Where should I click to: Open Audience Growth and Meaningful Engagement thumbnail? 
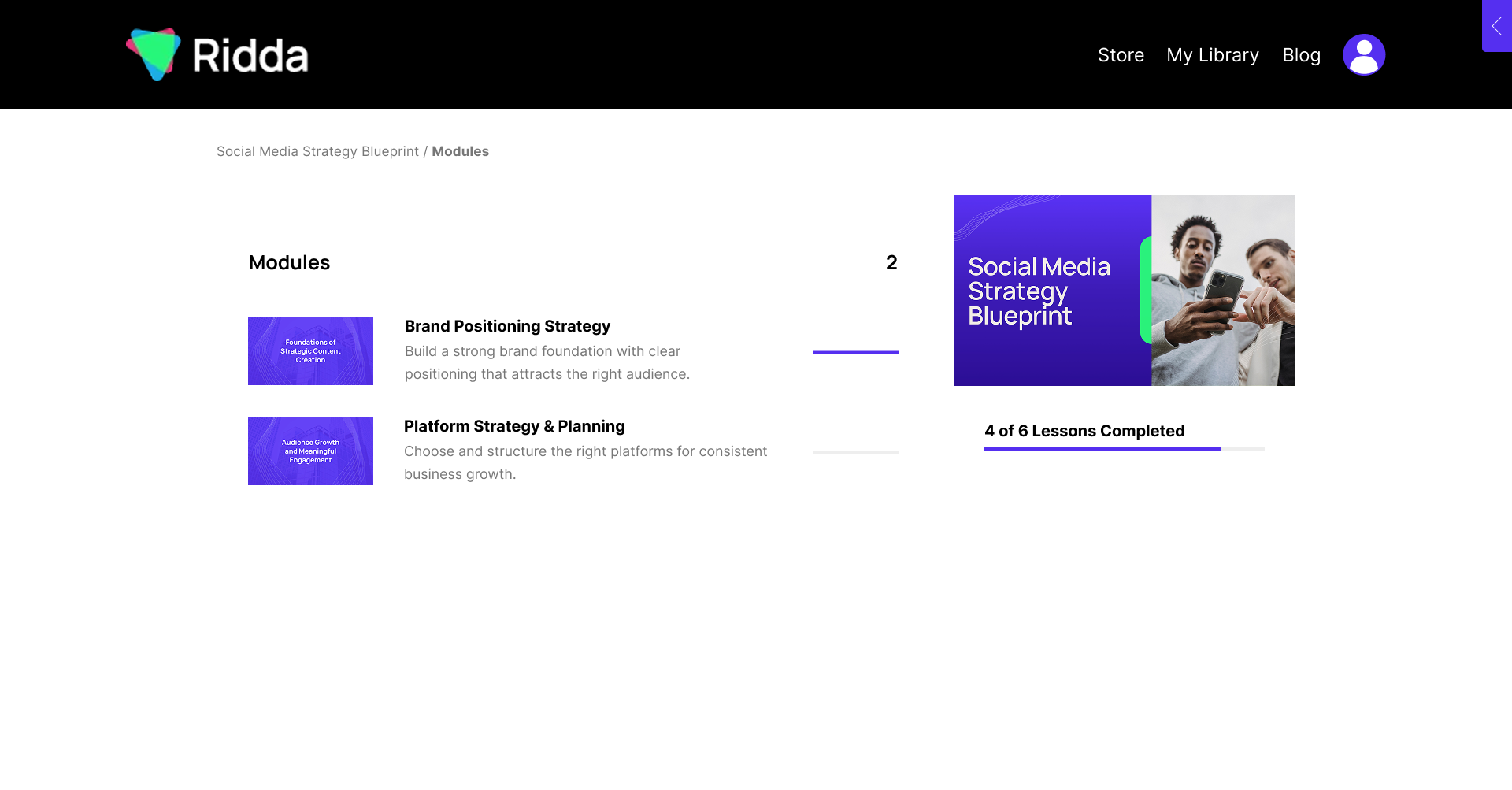pos(310,451)
